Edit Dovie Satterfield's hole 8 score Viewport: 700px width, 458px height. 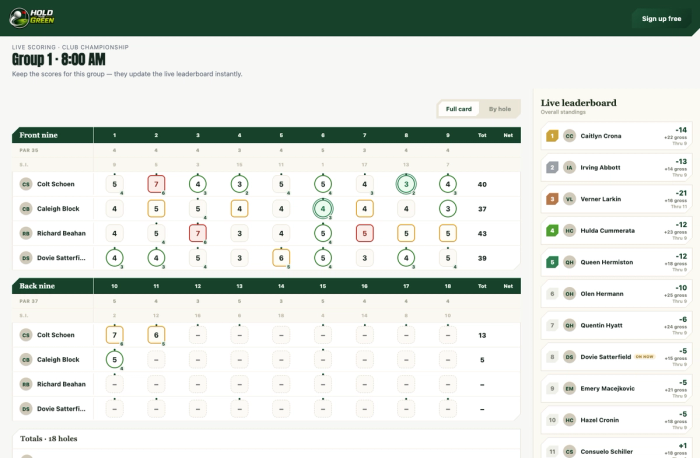coord(406,258)
